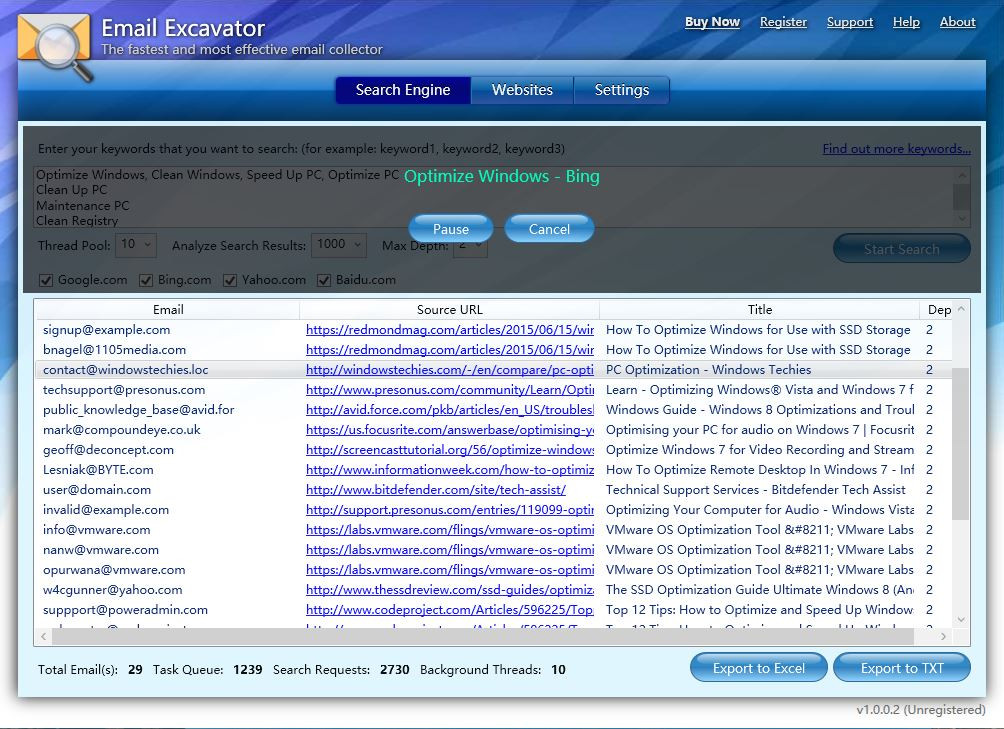Select the opurwana@vmware.com email
Image resolution: width=1004 pixels, height=729 pixels.
pos(114,570)
